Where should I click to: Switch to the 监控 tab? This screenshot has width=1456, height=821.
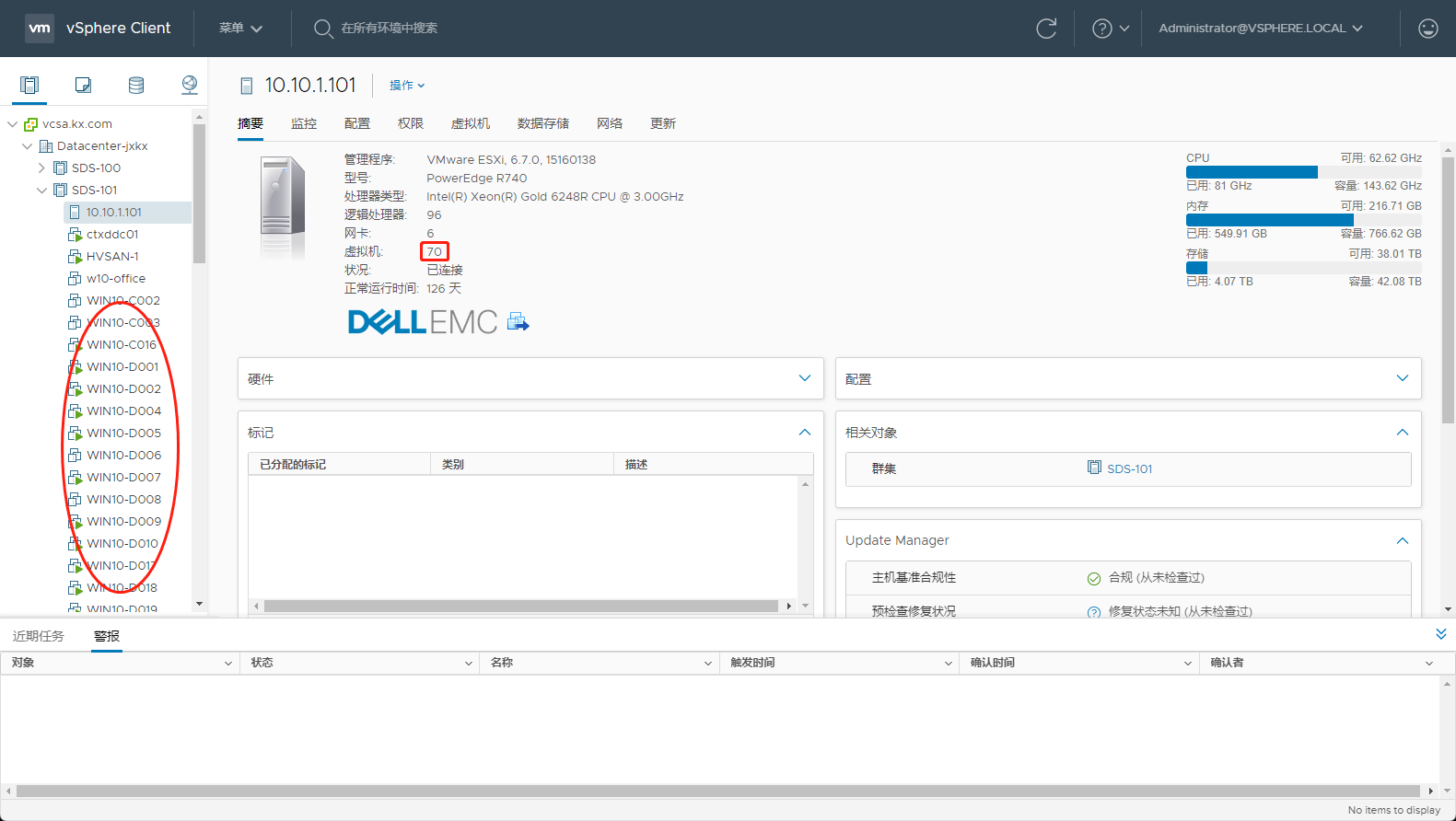[x=304, y=123]
